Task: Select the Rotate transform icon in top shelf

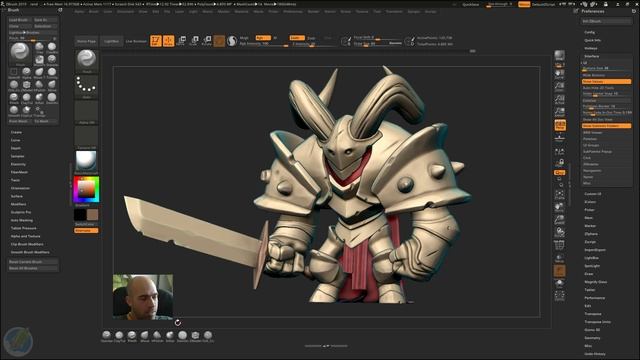Action: pyautogui.click(x=207, y=40)
